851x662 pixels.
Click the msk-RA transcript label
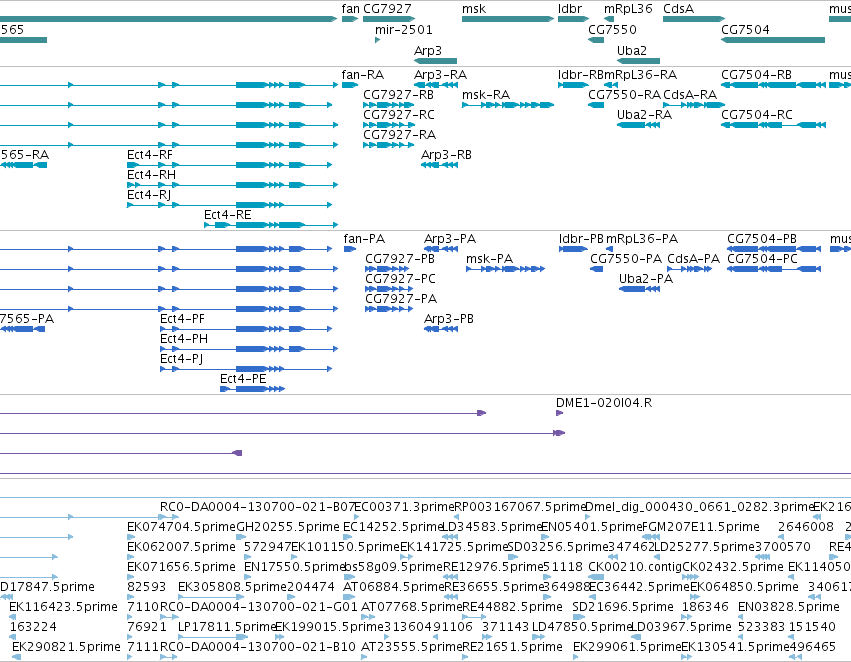486,94
